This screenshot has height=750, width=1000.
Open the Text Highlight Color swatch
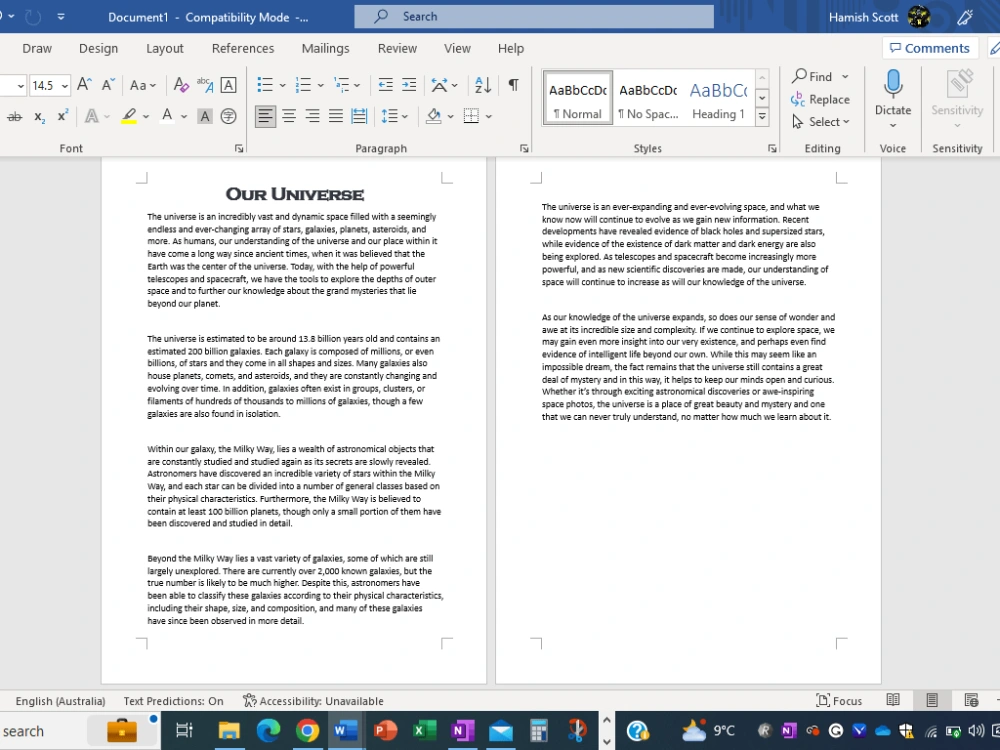[130, 117]
